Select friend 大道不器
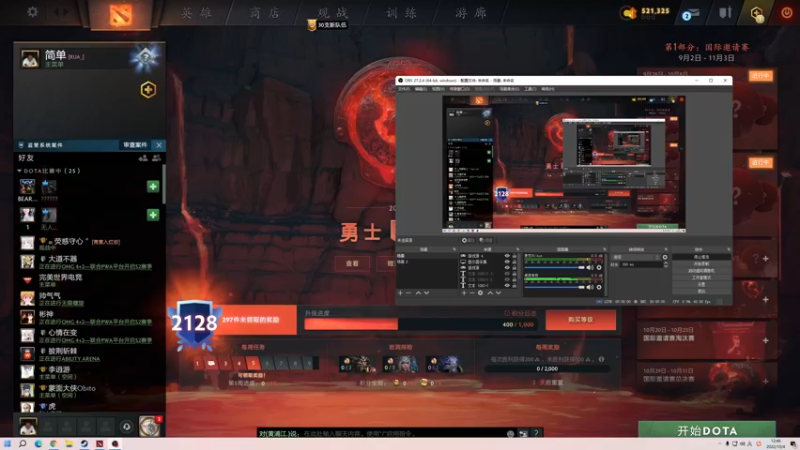 89,262
